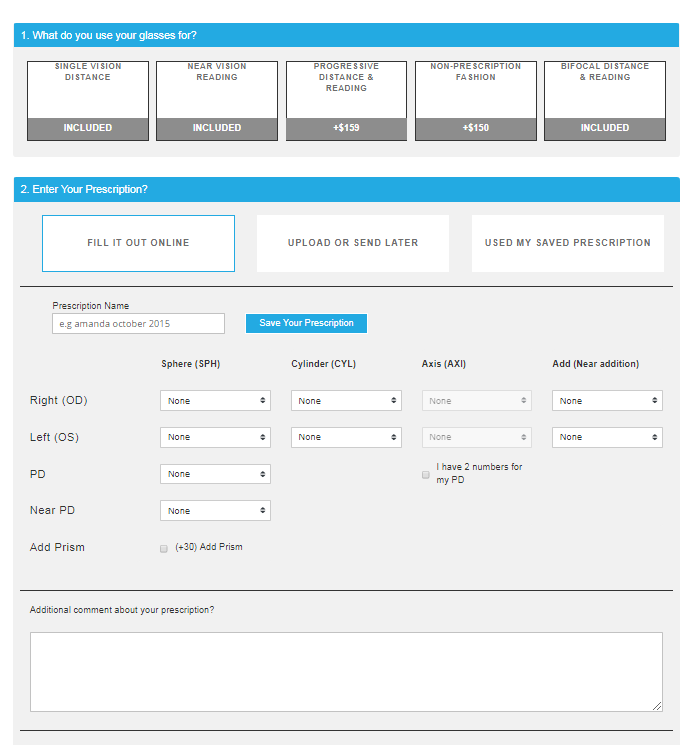689x752 pixels.
Task: Select Used My Saved Prescription tab
Action: 568,243
